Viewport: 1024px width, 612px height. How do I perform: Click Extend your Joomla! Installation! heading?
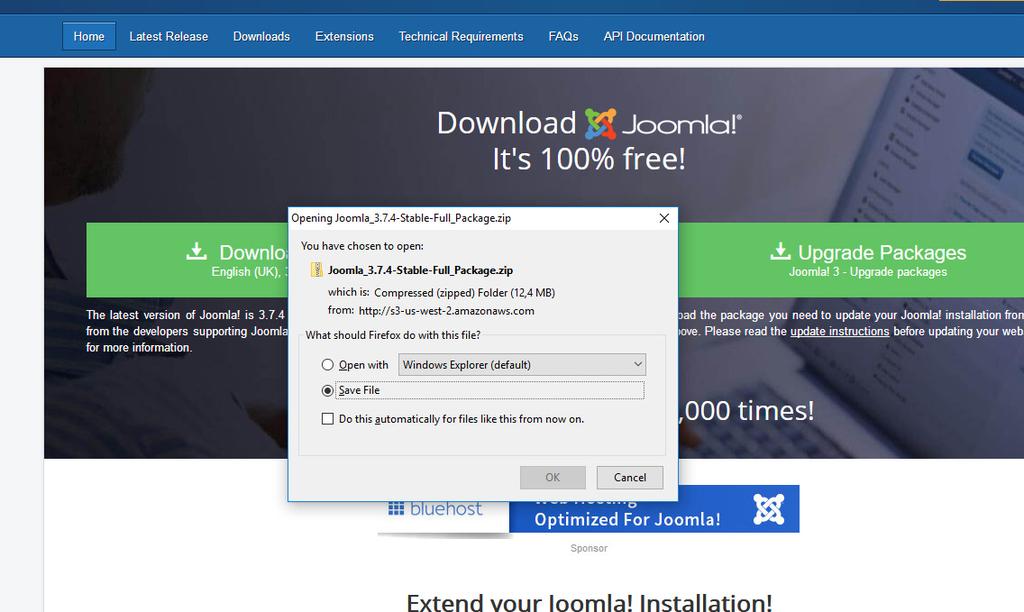[589, 602]
